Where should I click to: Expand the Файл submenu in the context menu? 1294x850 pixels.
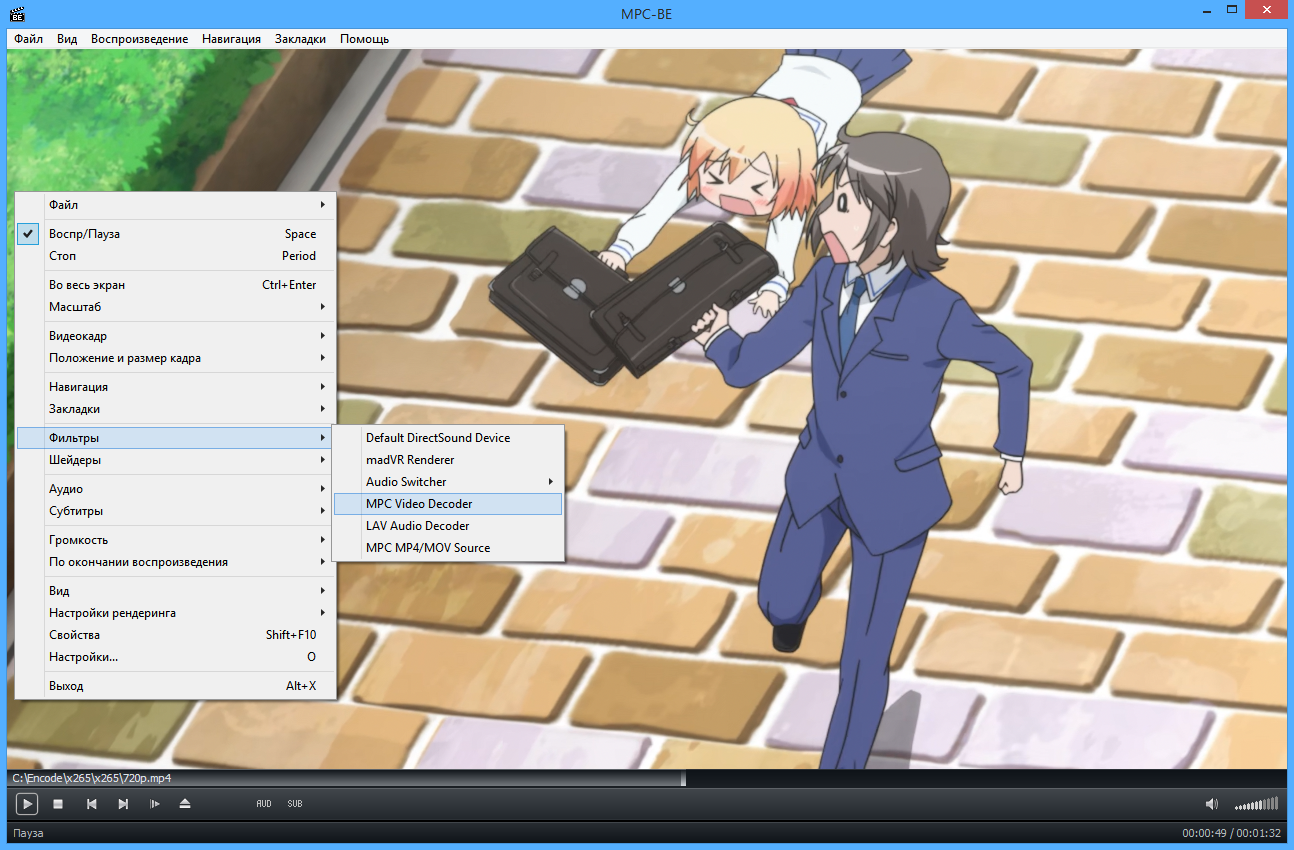(x=176, y=205)
